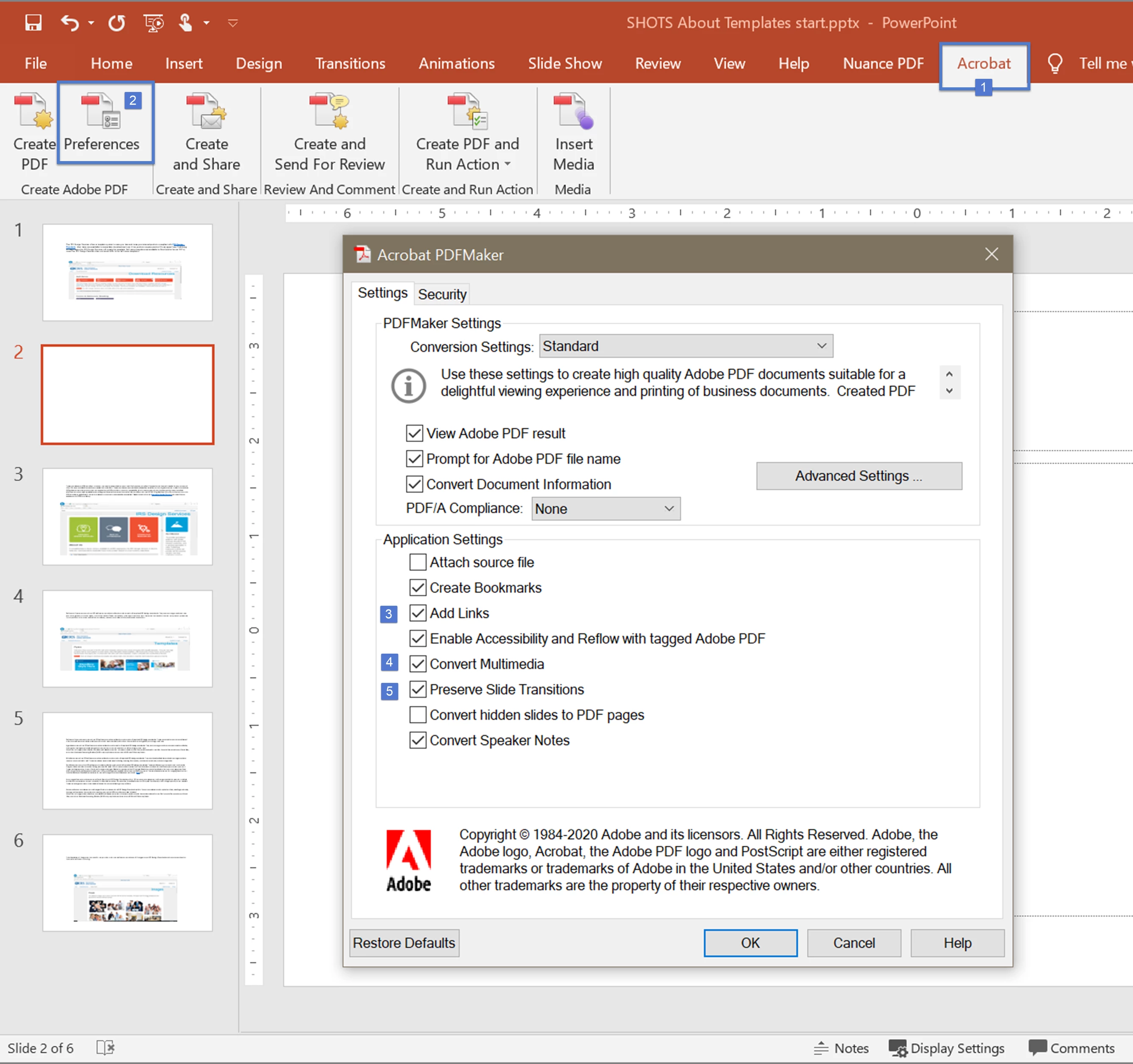
Task: Click the Save icon in quick access toolbar
Action: coord(33,23)
